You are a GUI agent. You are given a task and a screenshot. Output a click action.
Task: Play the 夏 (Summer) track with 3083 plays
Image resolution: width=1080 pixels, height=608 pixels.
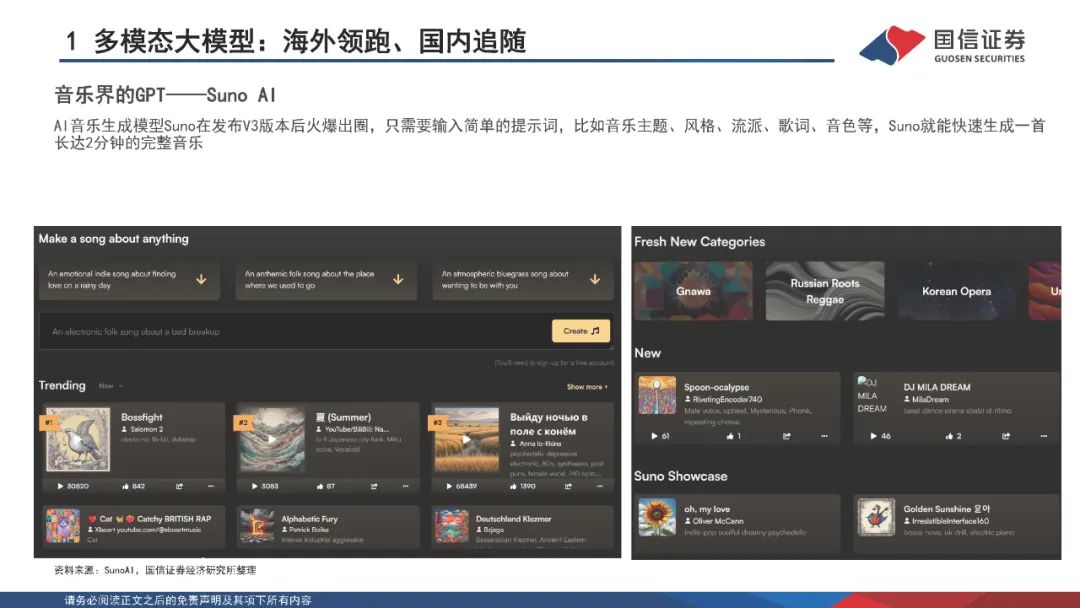coord(255,486)
